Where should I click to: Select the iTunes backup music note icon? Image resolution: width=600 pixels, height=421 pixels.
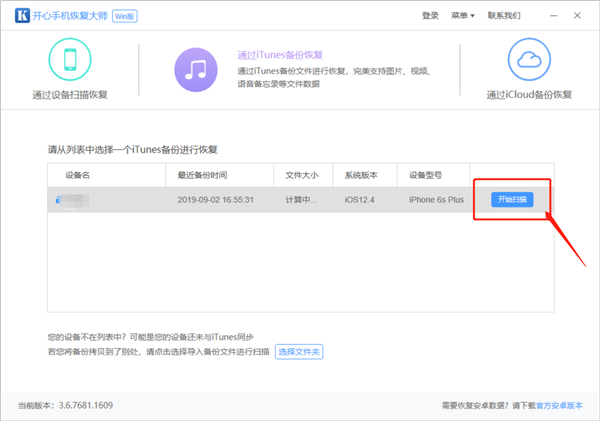[x=196, y=70]
